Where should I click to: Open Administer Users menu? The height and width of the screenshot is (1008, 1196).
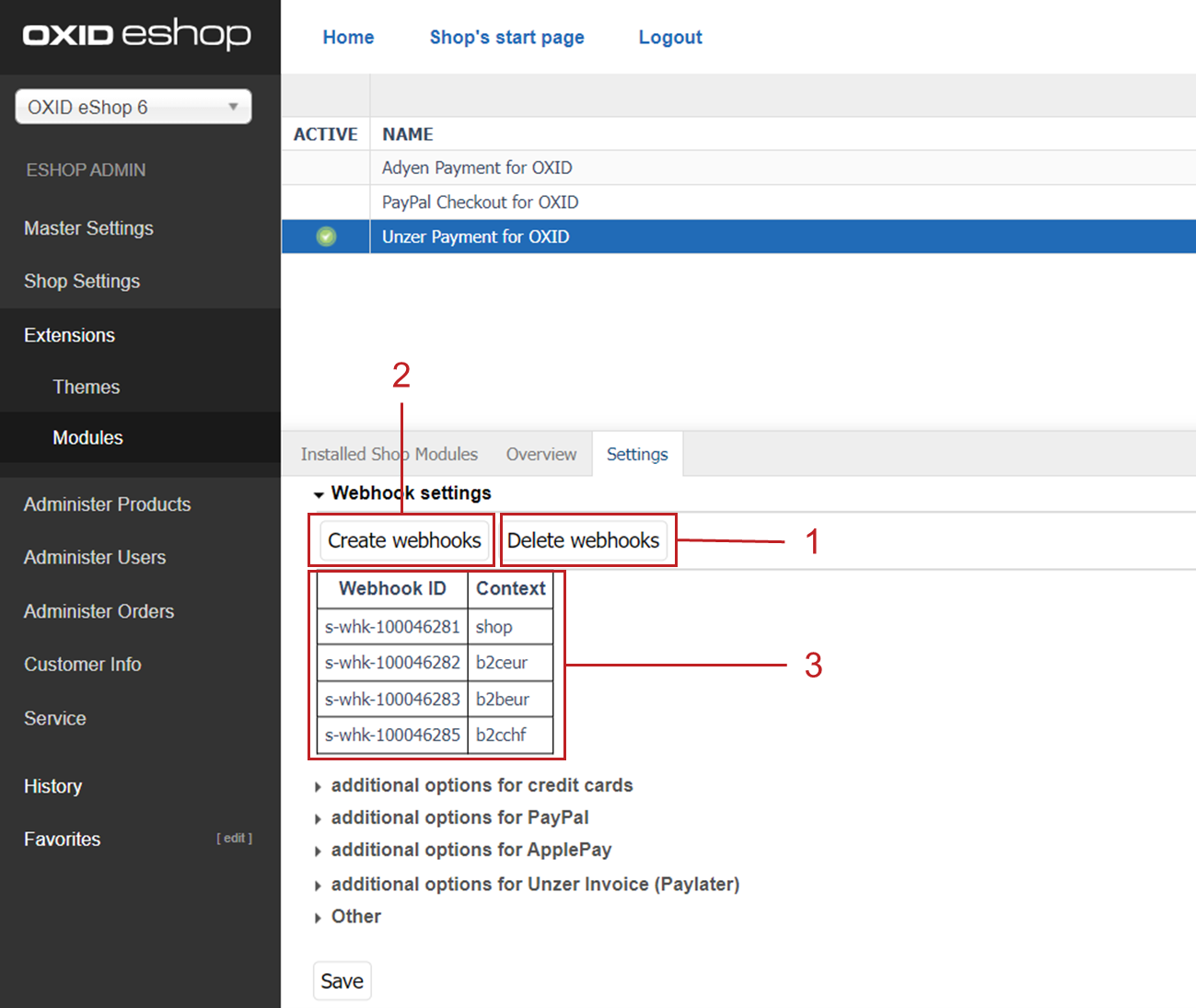click(95, 558)
